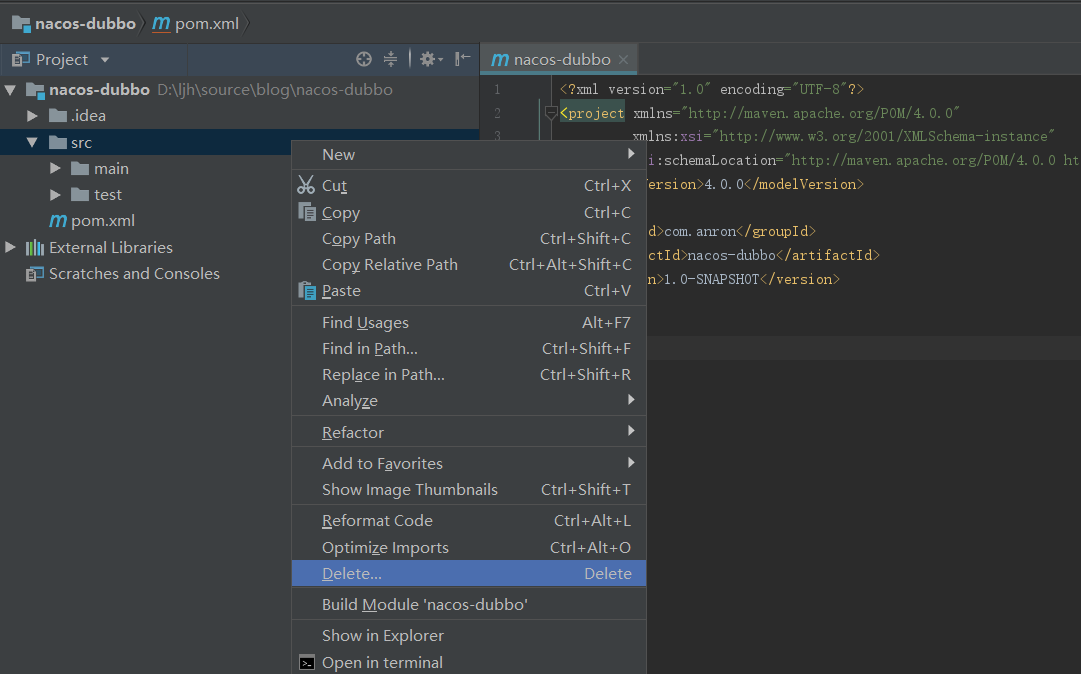Close the nacos-dubbo editor tab
The height and width of the screenshot is (674, 1081).
(623, 60)
